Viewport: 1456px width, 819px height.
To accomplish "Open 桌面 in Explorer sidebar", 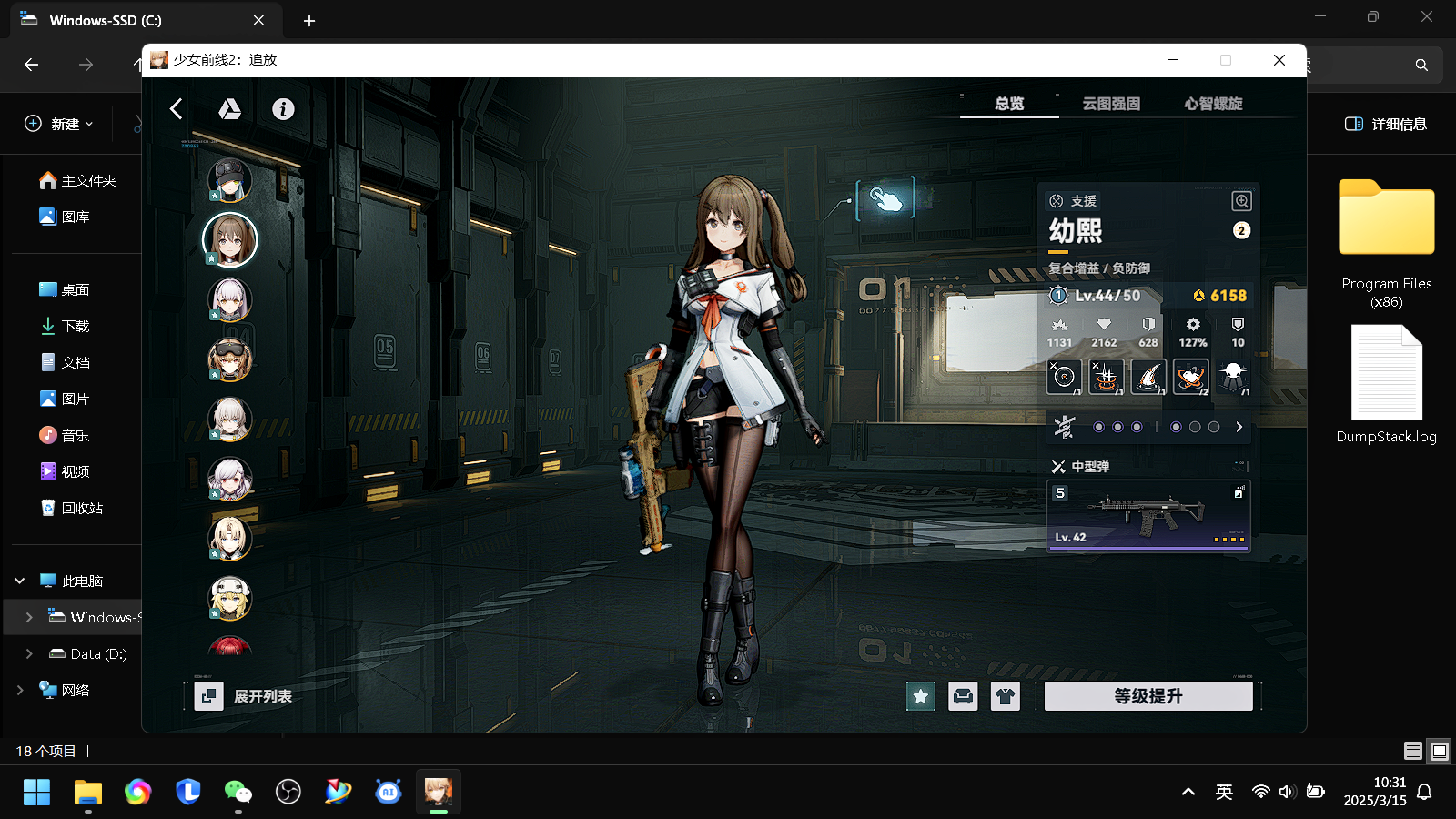I will coord(65,289).
